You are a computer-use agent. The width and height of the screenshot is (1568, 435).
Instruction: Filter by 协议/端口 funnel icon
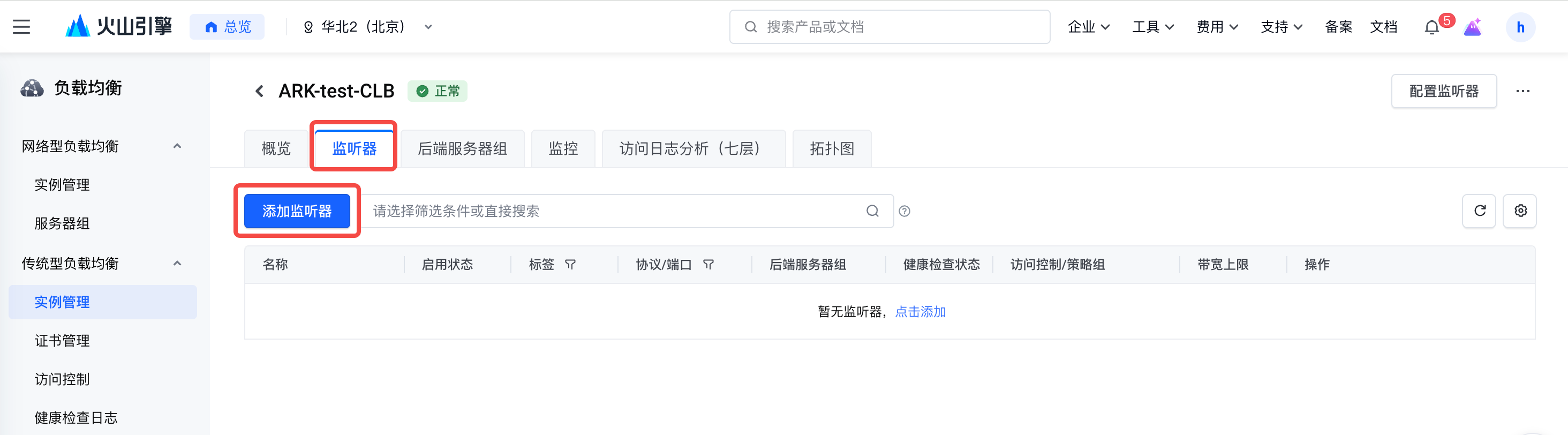click(x=708, y=265)
